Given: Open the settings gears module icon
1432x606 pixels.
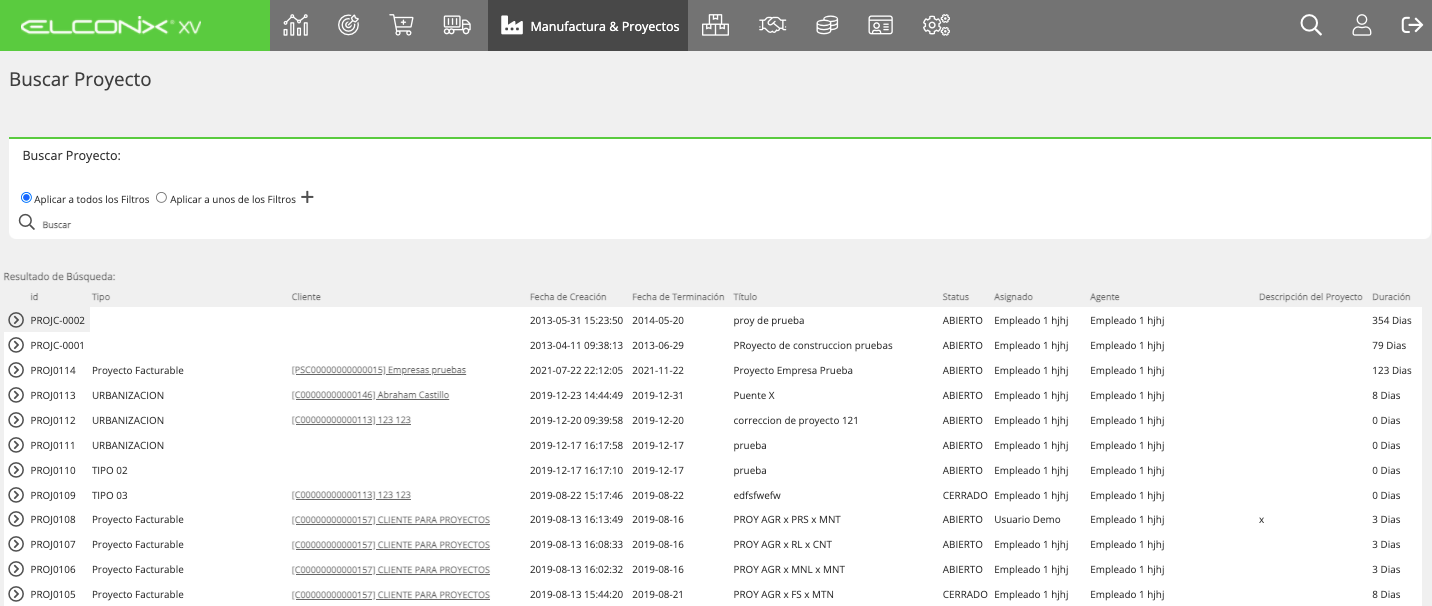Looking at the screenshot, I should [x=936, y=25].
